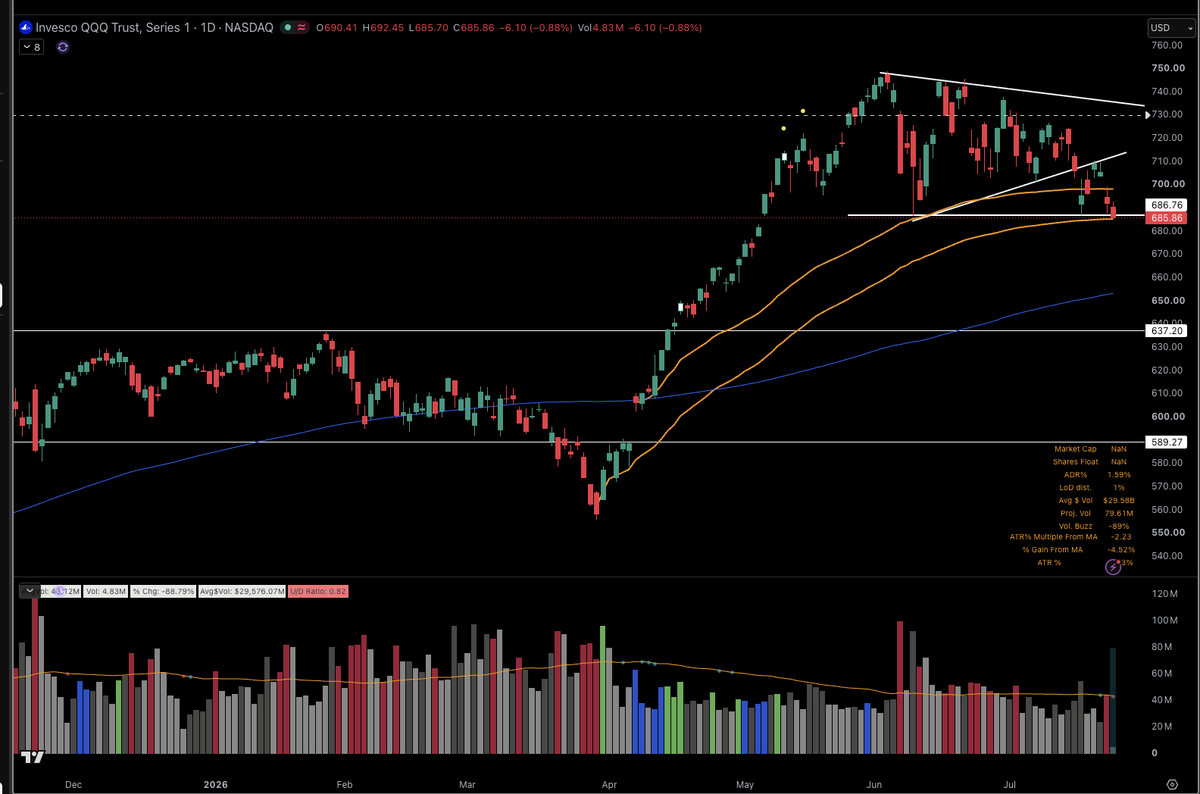The image size is (1200, 794).
Task: Click the pink approximate-data indicator icon
Action: [302, 28]
